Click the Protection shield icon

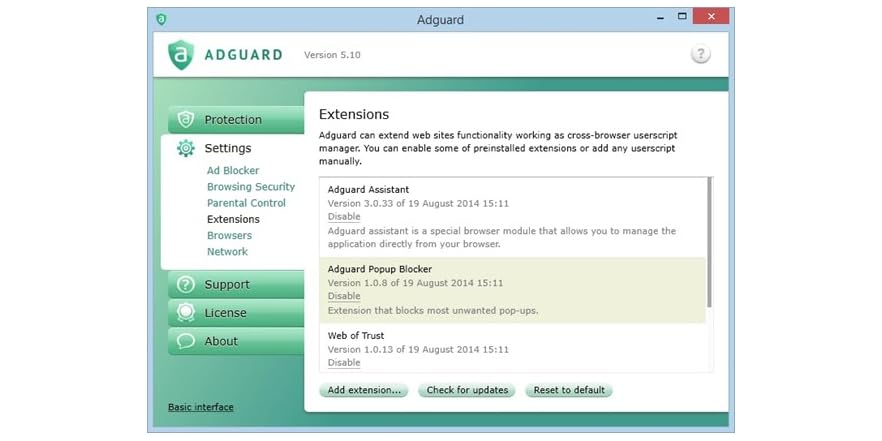coord(186,119)
